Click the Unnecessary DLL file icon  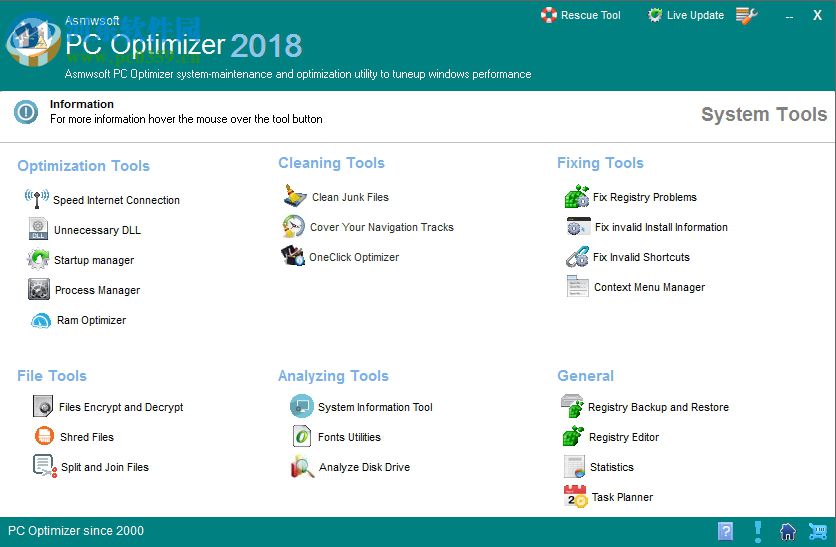click(x=38, y=229)
